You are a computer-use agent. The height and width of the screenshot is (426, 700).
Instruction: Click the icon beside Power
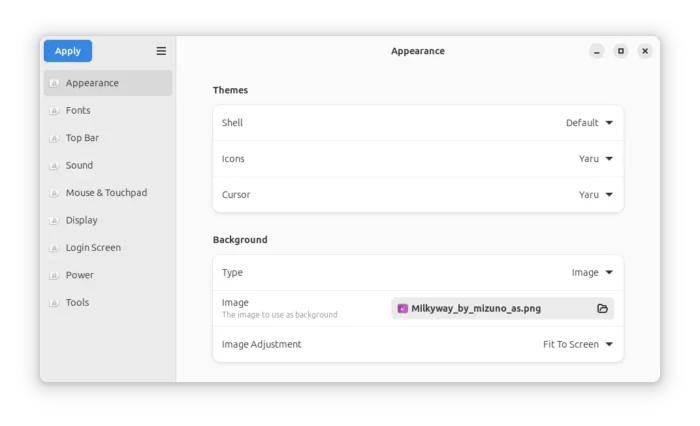coord(54,275)
